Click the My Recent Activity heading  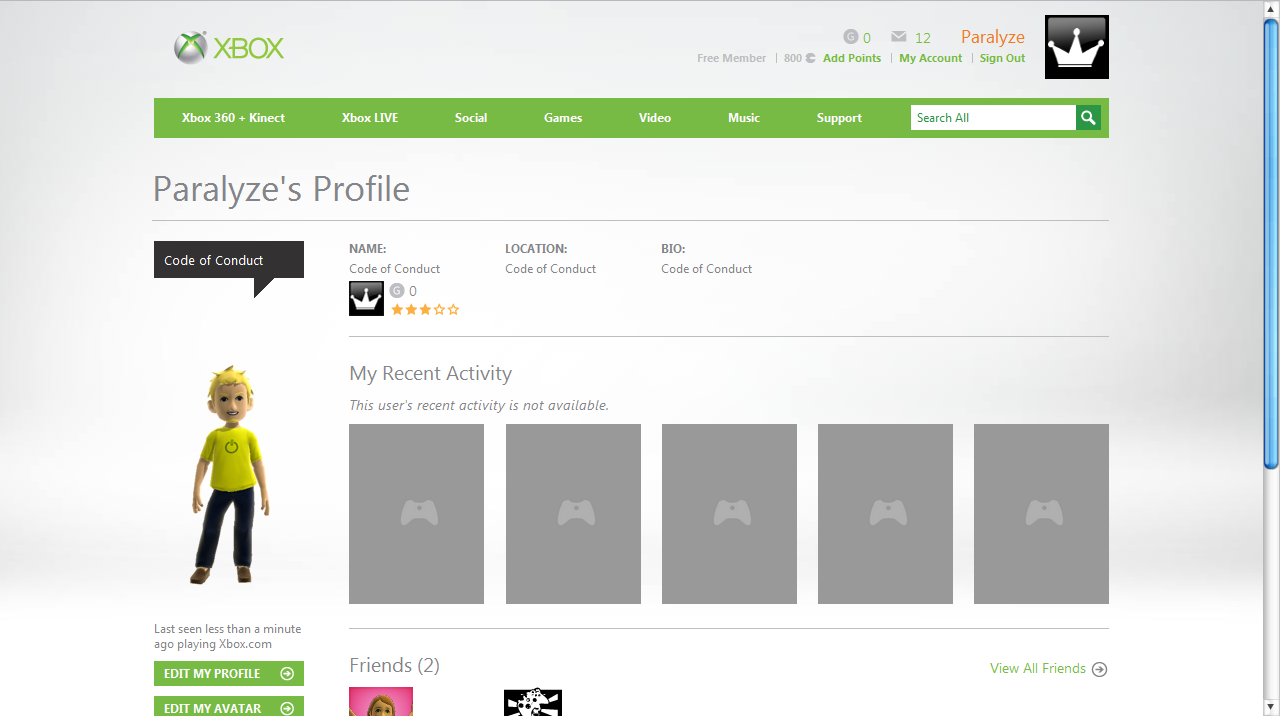pyautogui.click(x=430, y=374)
